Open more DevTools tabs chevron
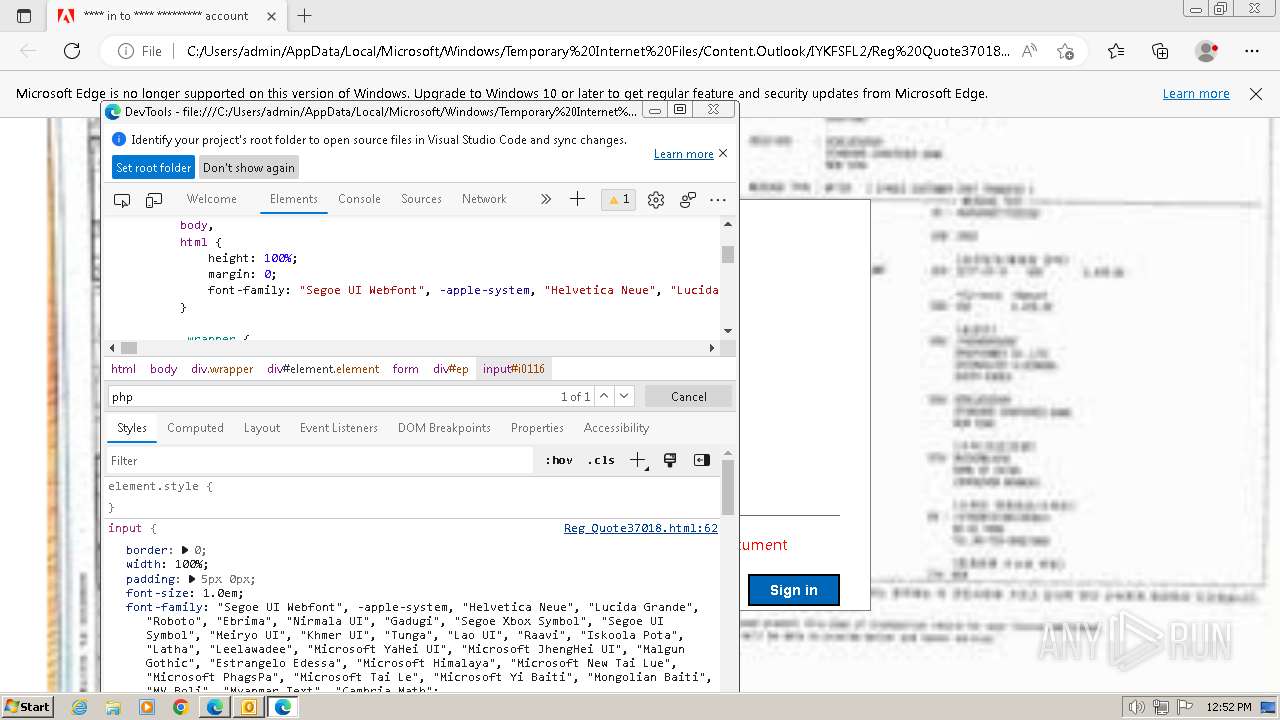Viewport: 1280px width, 720px height. [x=546, y=199]
